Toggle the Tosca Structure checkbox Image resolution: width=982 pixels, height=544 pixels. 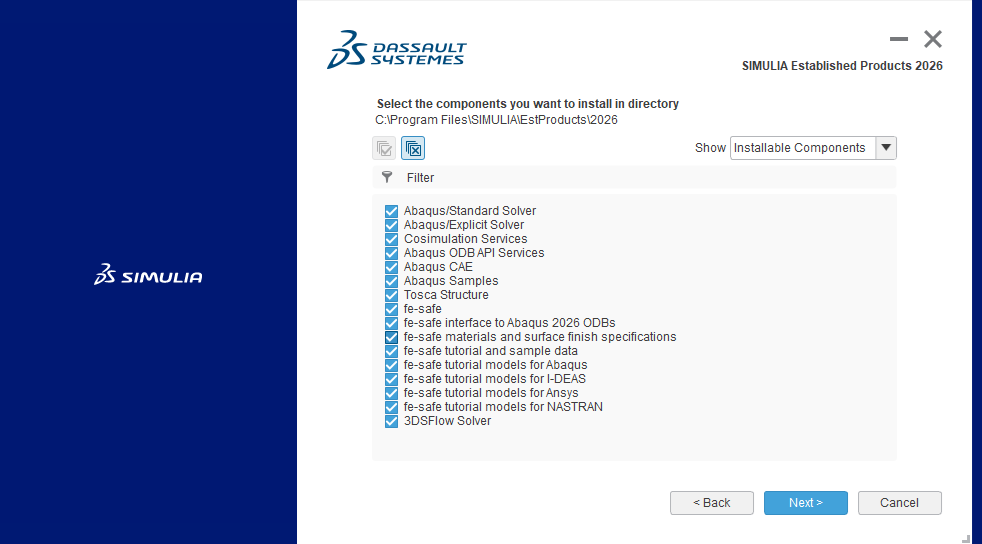point(392,295)
